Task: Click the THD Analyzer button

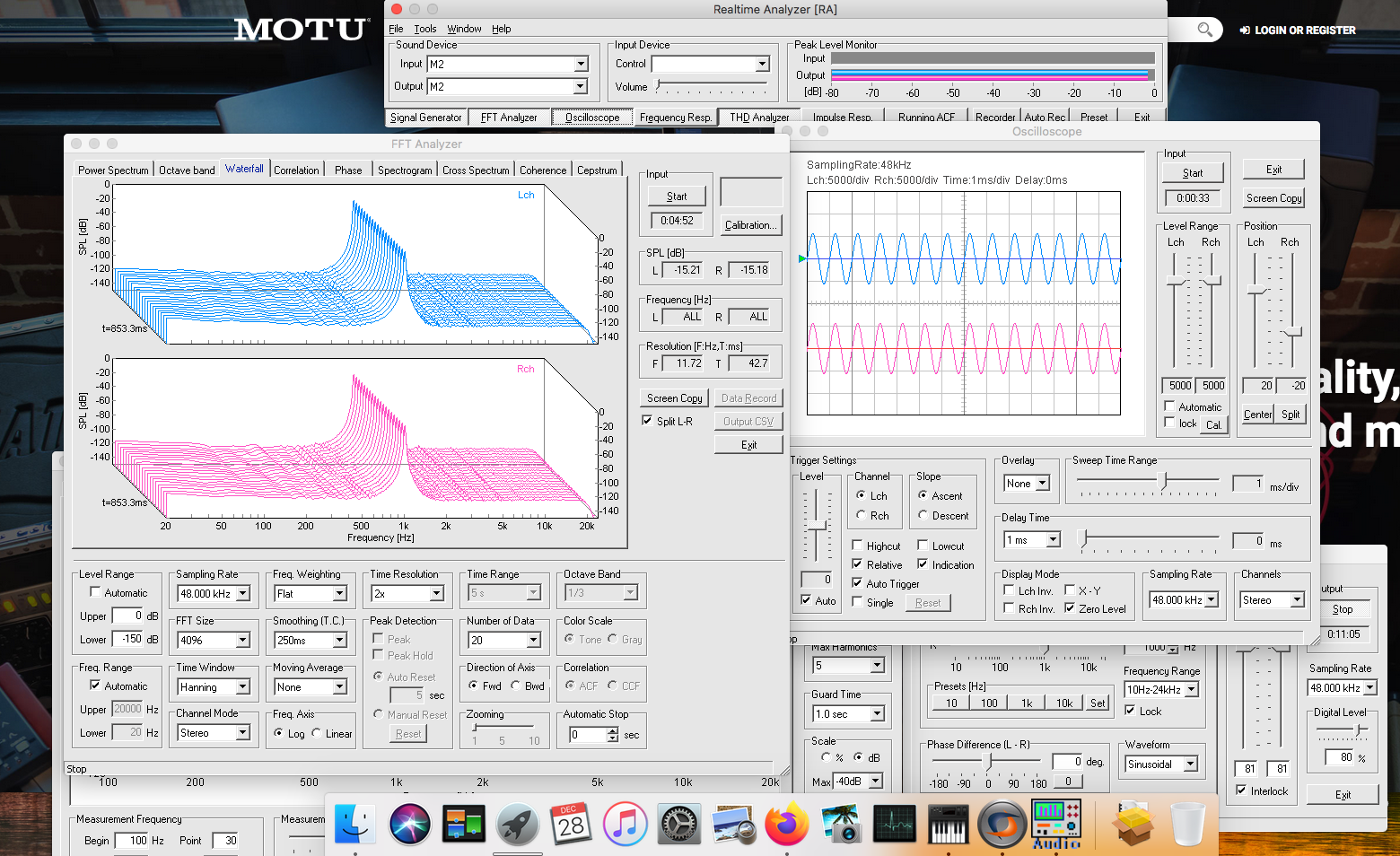Action: 759,117
